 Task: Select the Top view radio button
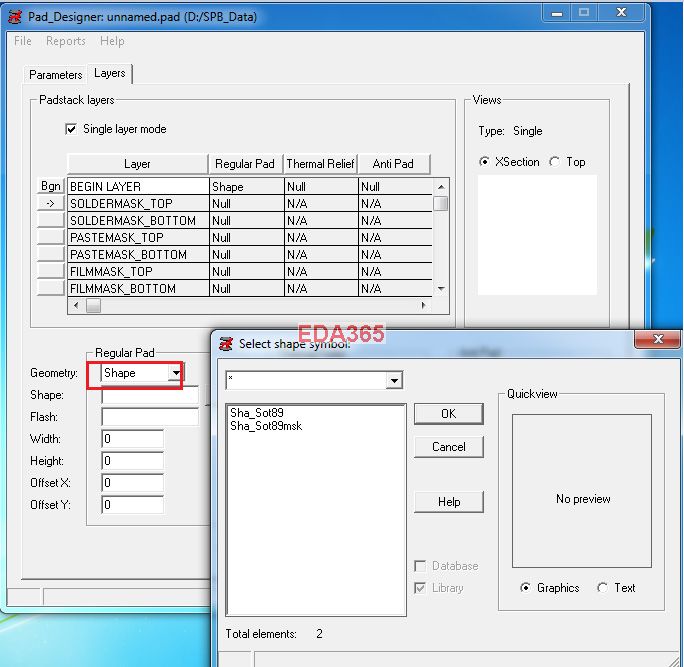tap(554, 162)
